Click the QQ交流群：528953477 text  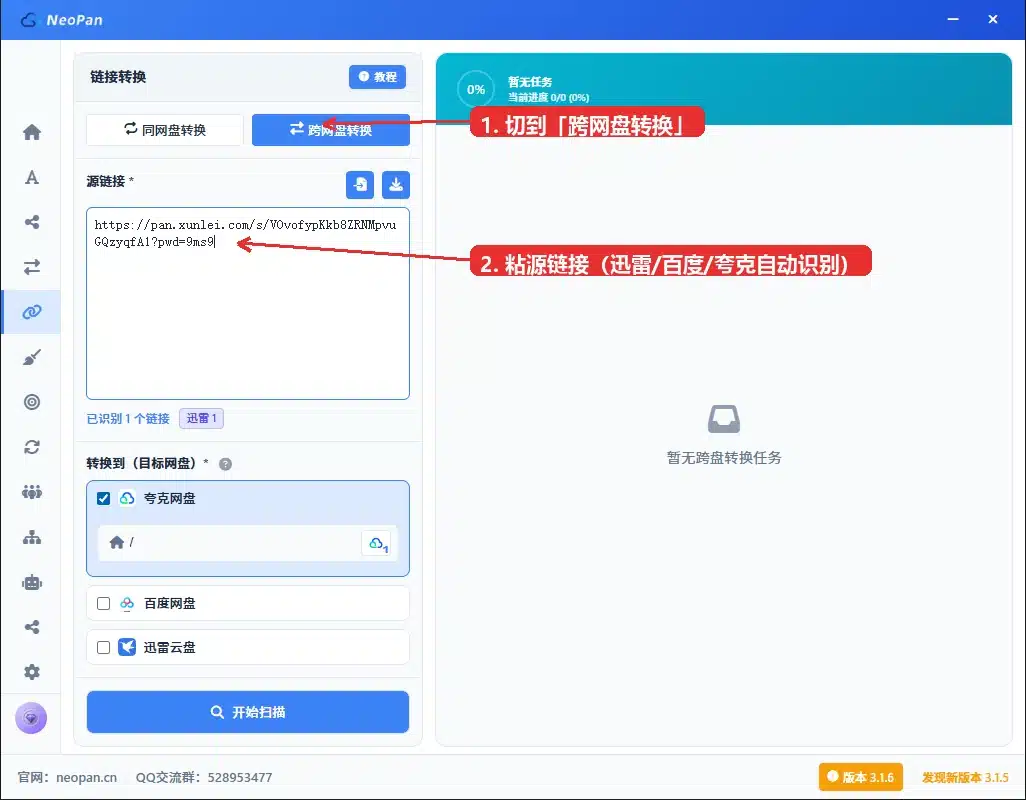point(204,777)
